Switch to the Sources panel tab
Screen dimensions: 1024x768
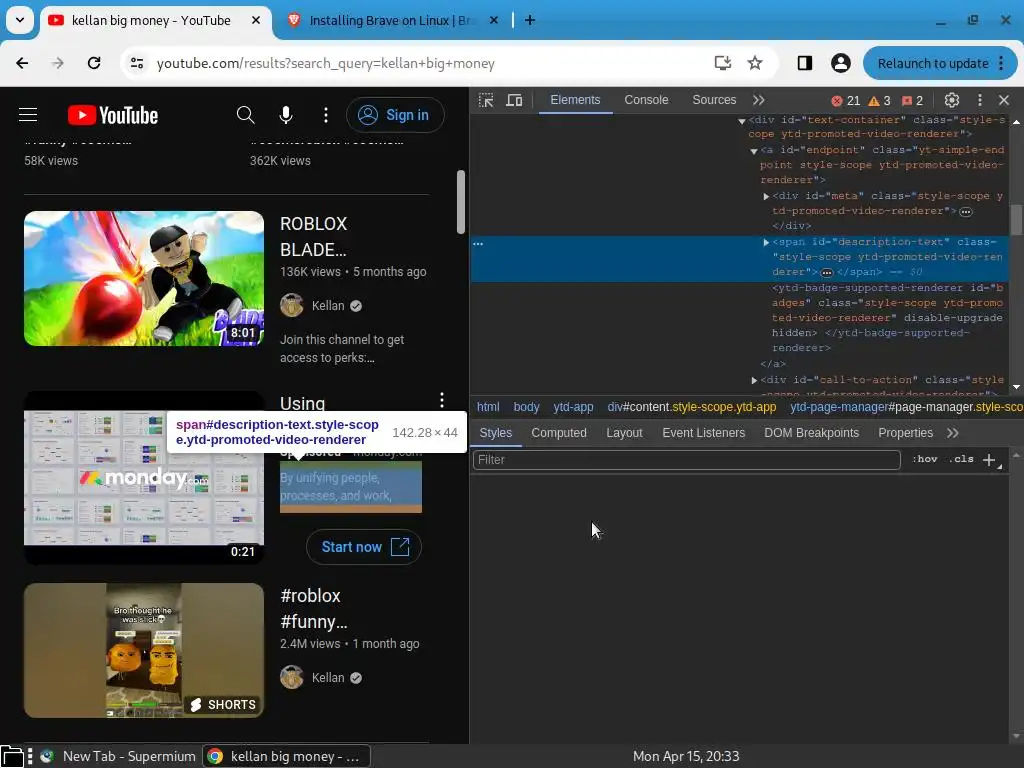click(714, 100)
